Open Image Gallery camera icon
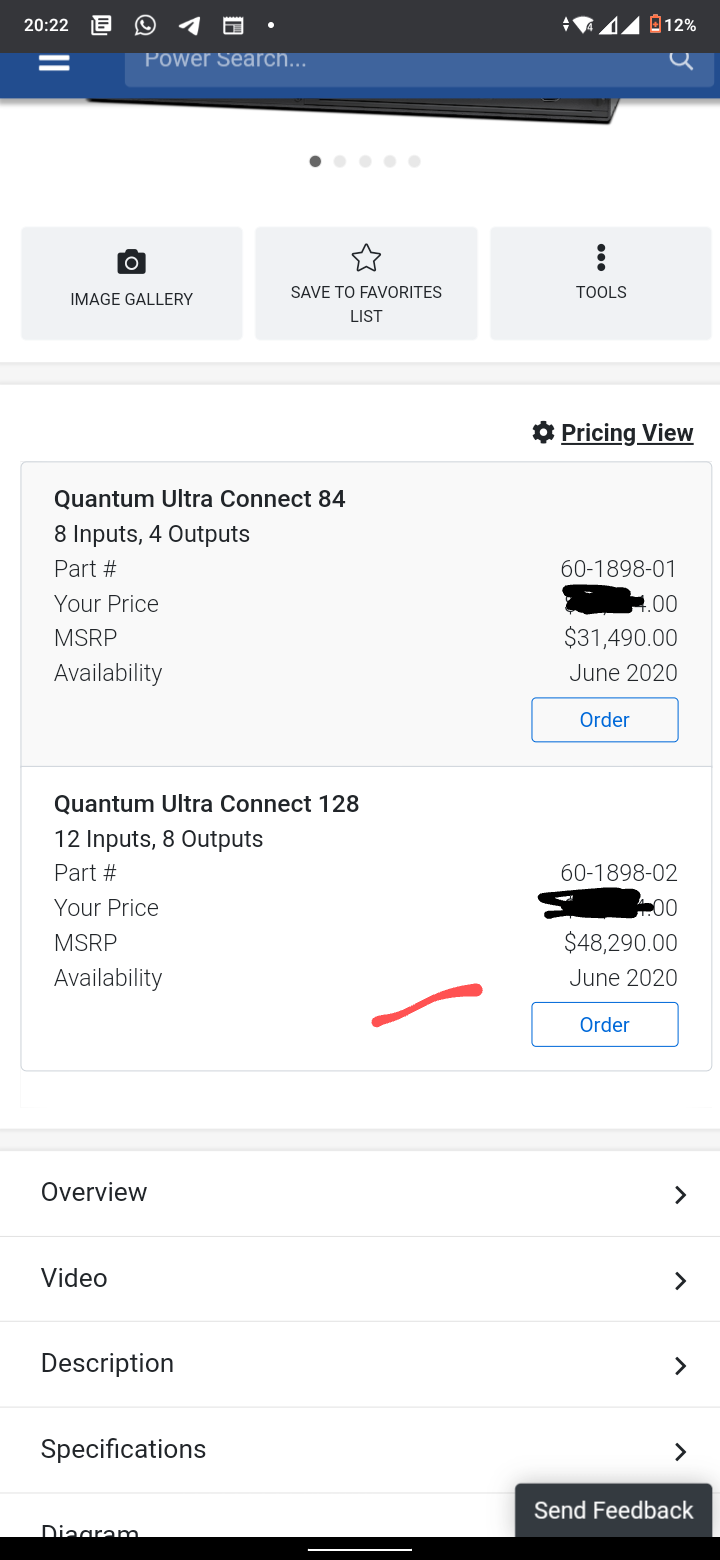This screenshot has width=720, height=1560. point(131,262)
